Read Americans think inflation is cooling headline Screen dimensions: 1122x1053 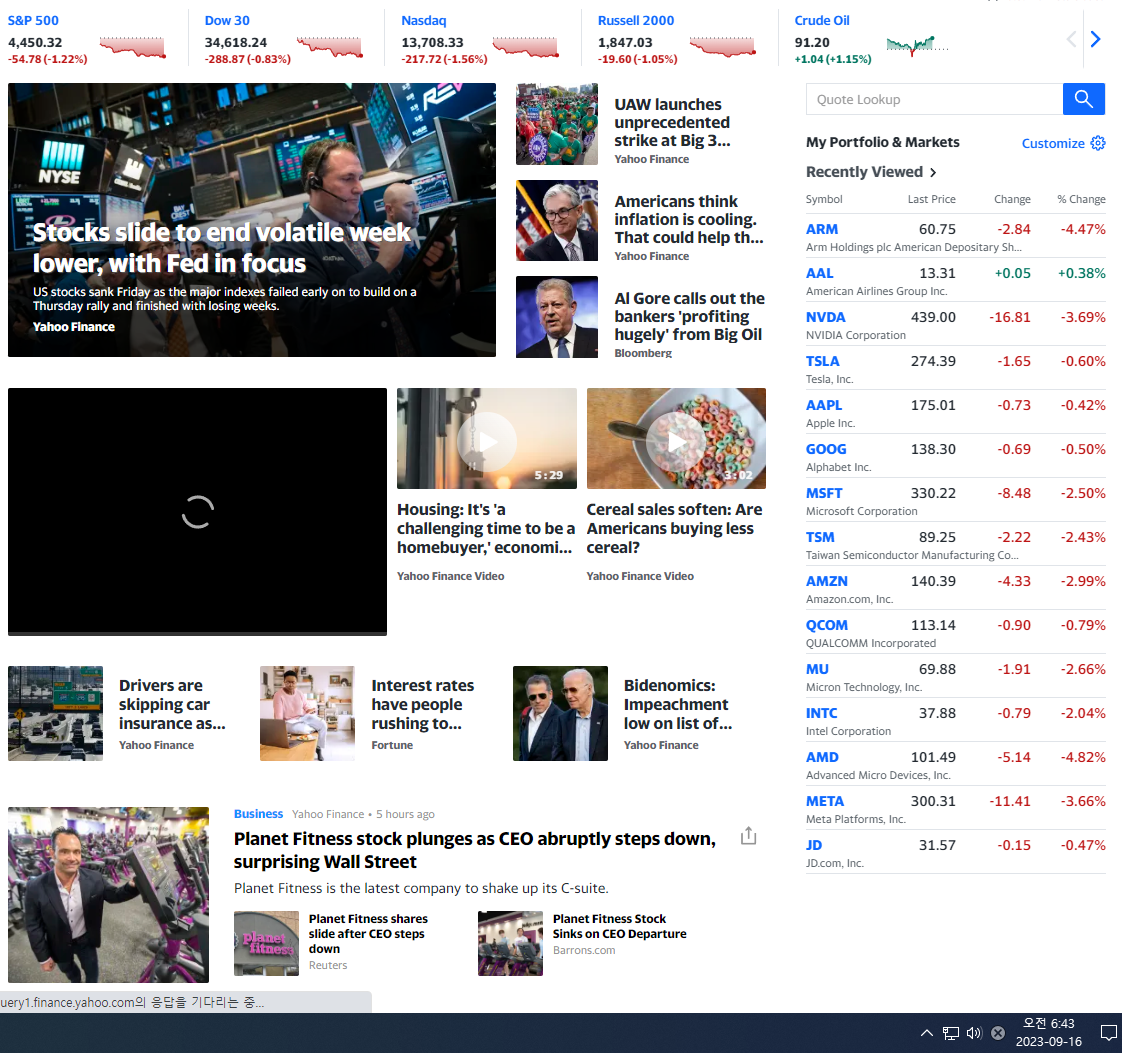(688, 220)
